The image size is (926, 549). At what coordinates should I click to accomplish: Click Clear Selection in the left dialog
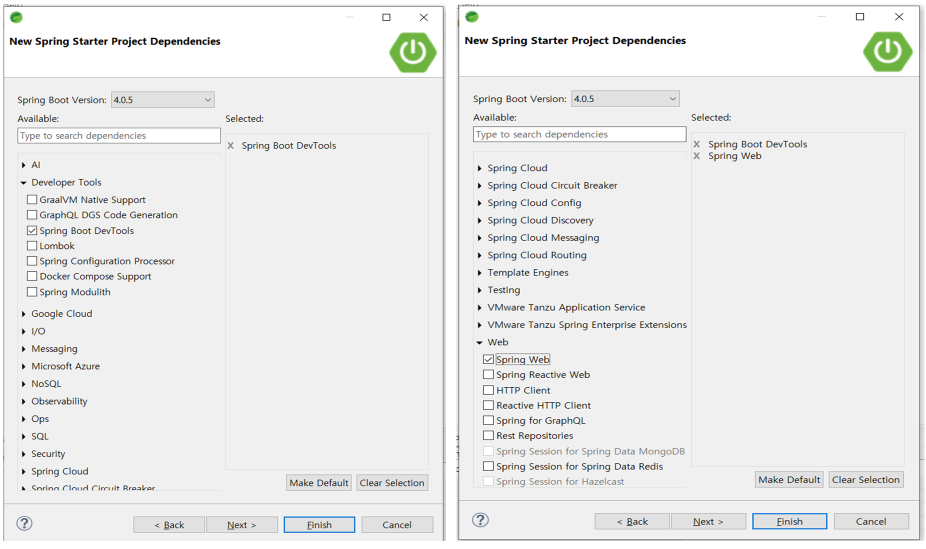[x=392, y=483]
